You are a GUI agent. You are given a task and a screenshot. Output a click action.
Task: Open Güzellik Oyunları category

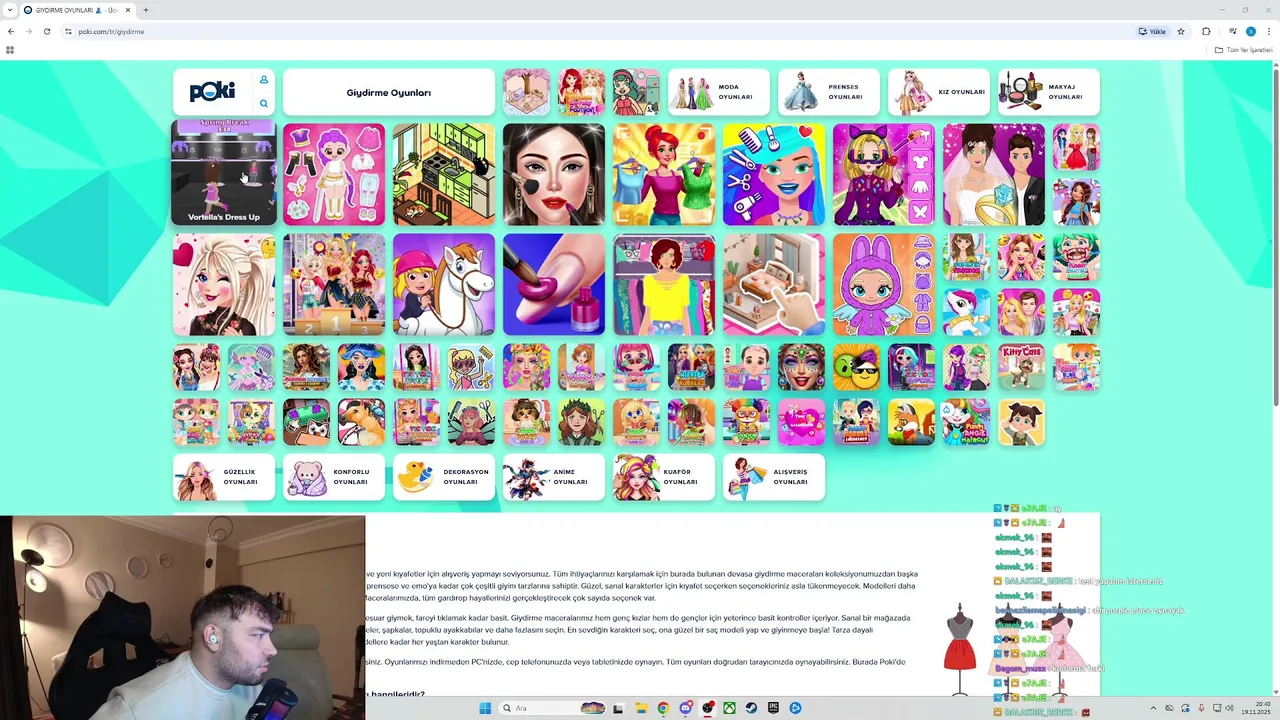coord(224,477)
